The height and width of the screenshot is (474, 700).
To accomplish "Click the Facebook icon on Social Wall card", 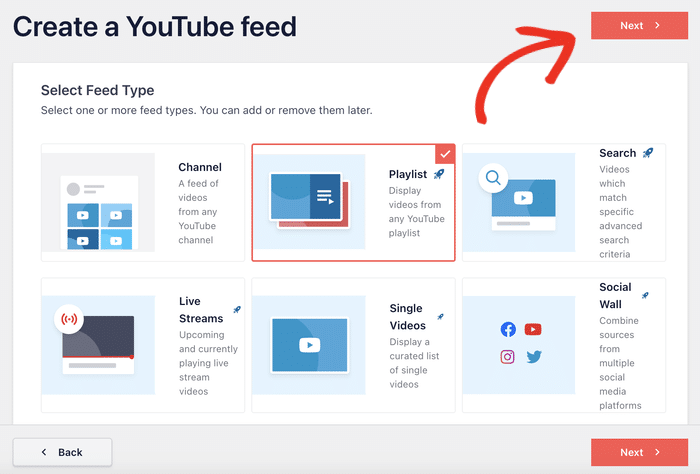I will (508, 329).
